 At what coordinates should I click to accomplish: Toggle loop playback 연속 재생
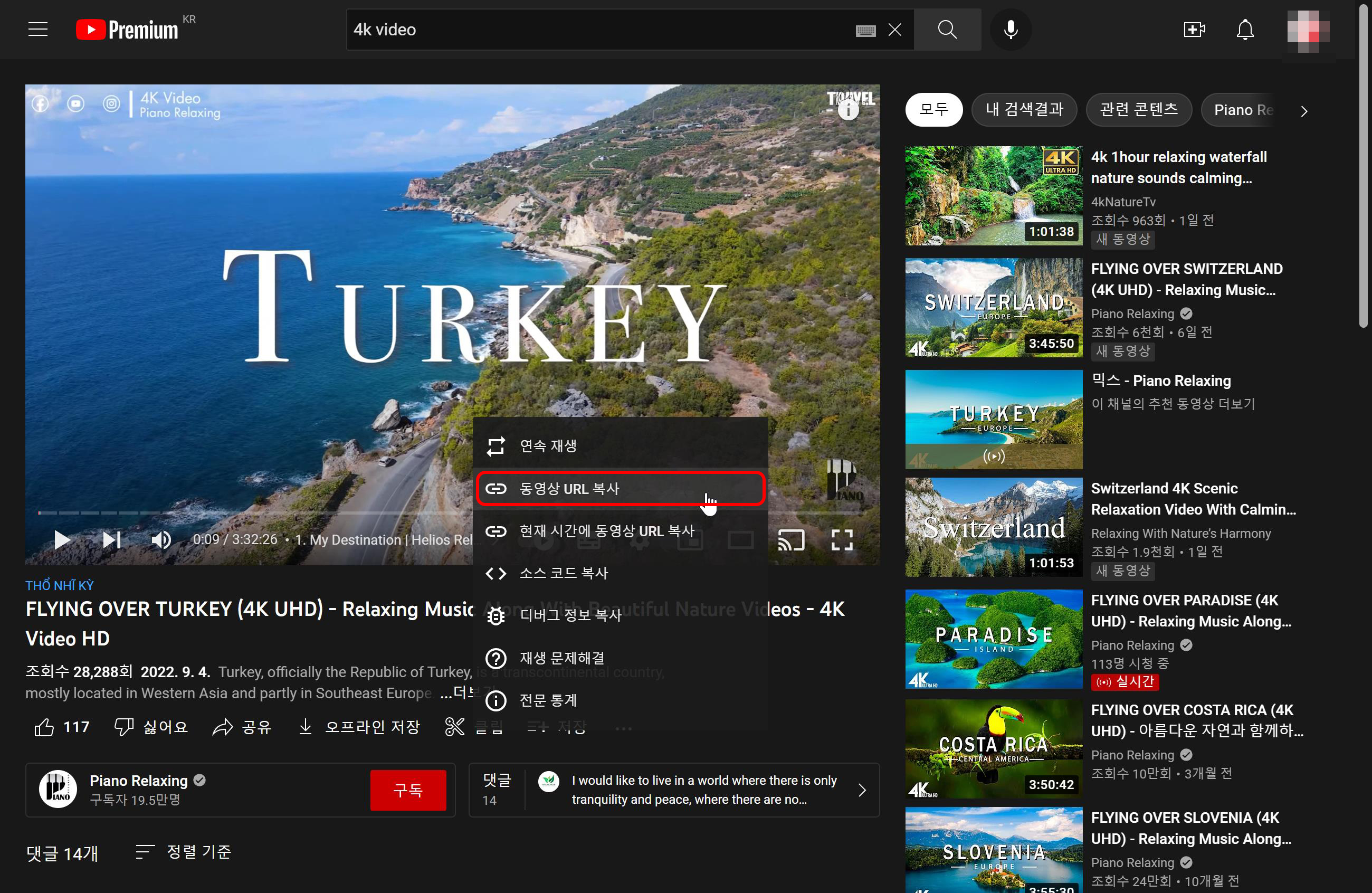coord(620,445)
